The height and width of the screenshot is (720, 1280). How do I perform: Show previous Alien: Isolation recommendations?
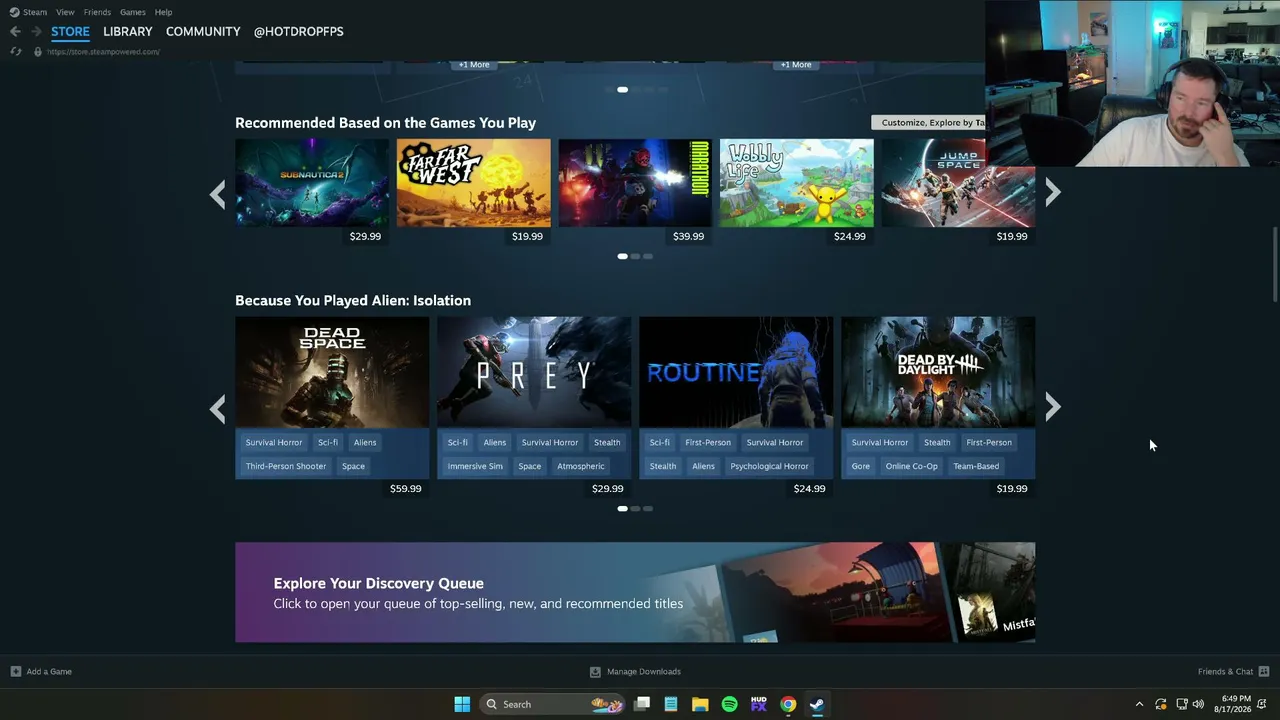click(x=217, y=407)
